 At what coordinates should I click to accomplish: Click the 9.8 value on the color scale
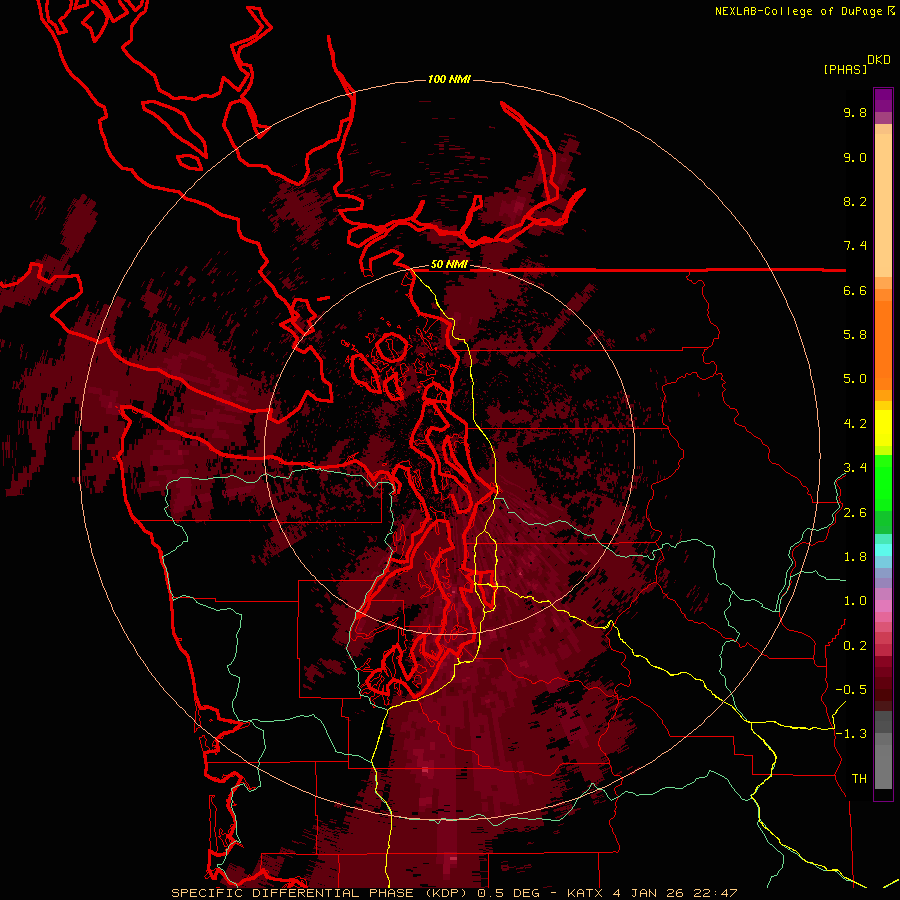pos(855,112)
